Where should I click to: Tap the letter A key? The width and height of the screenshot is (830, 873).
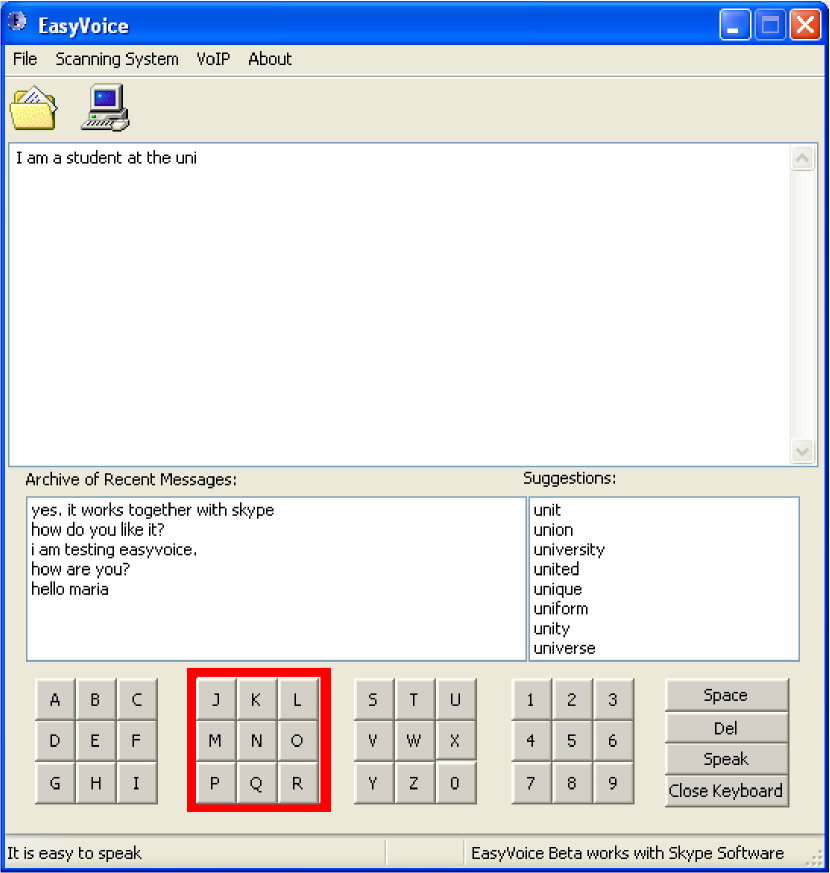55,699
